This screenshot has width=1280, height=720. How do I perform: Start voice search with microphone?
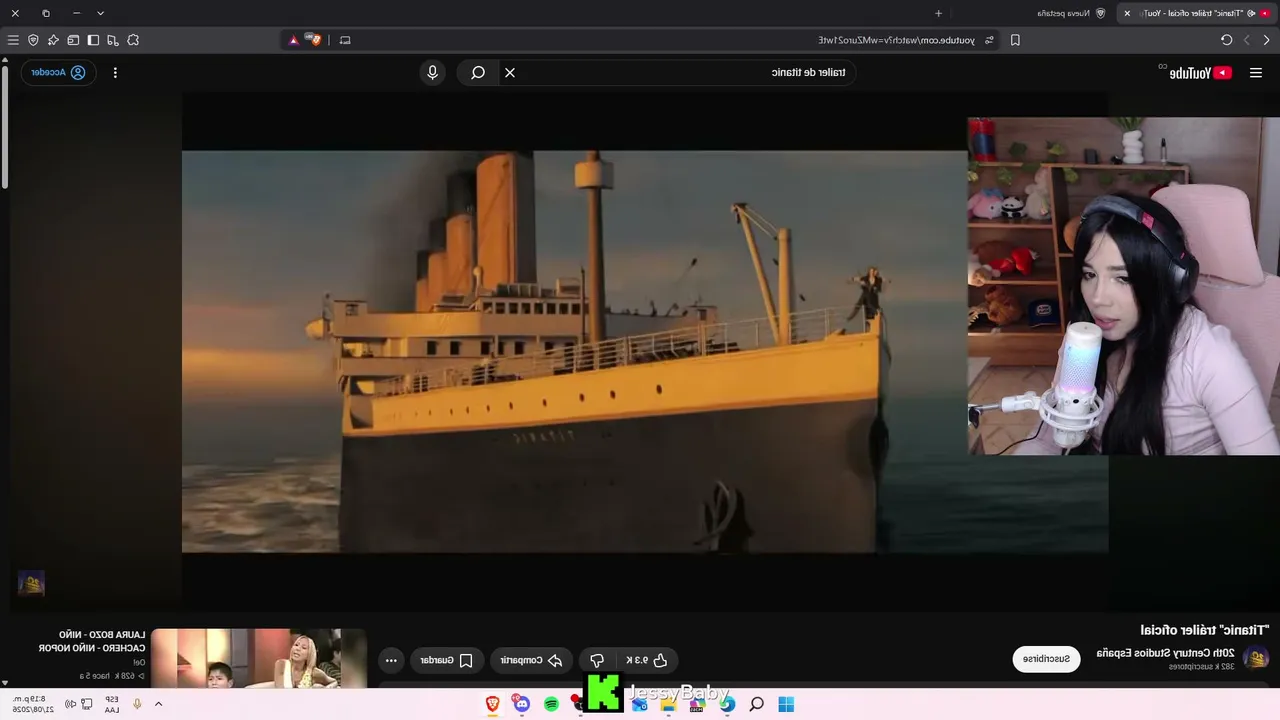click(432, 72)
